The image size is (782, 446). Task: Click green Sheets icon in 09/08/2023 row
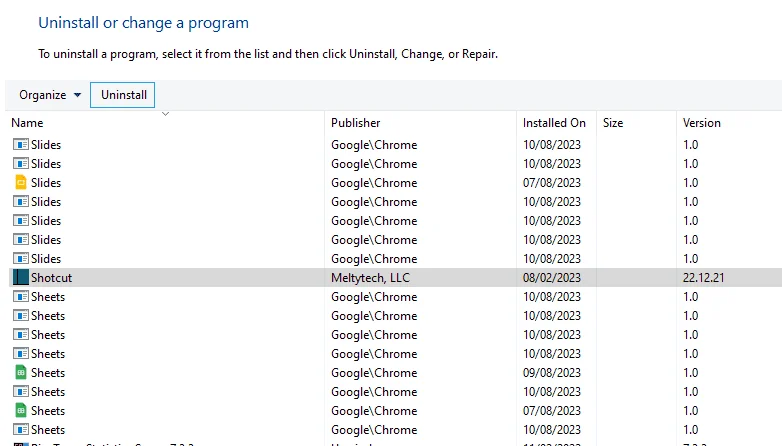pos(20,373)
